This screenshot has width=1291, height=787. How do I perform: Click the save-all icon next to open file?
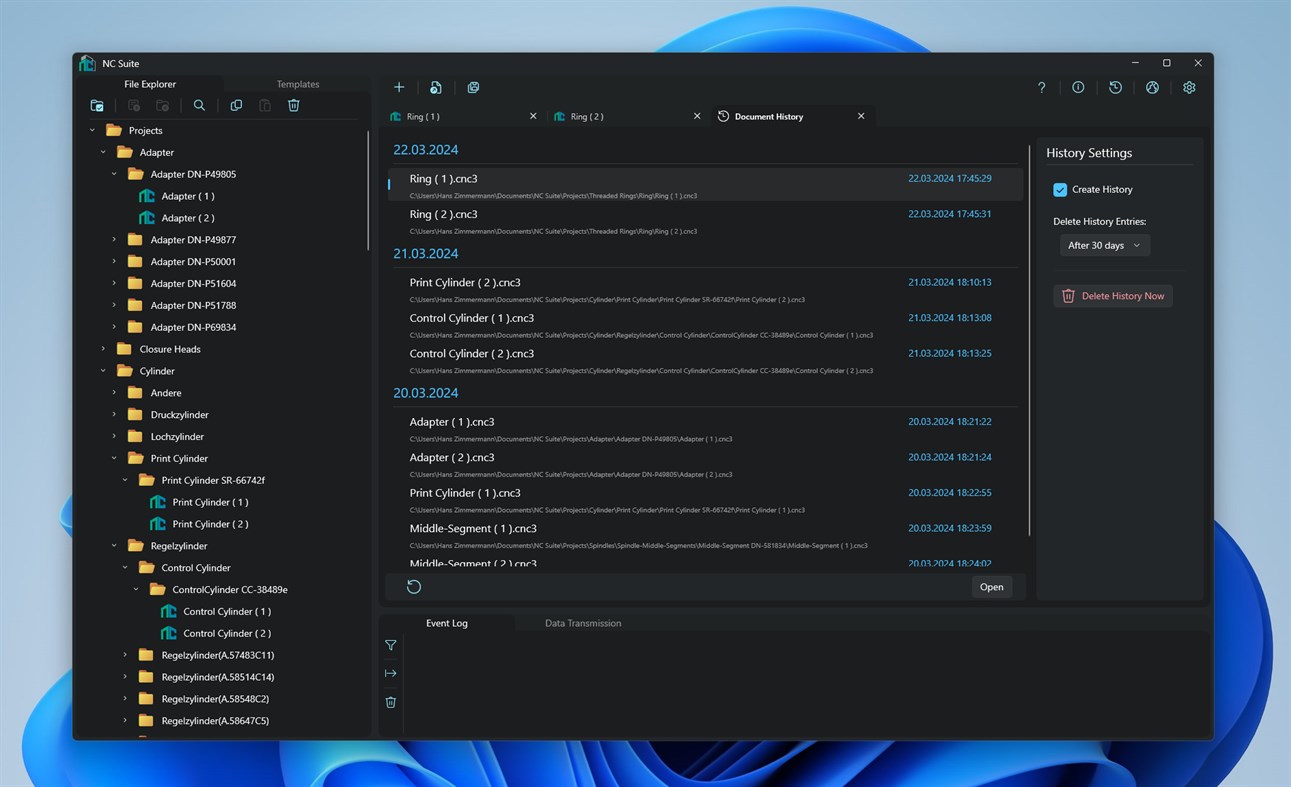(473, 87)
